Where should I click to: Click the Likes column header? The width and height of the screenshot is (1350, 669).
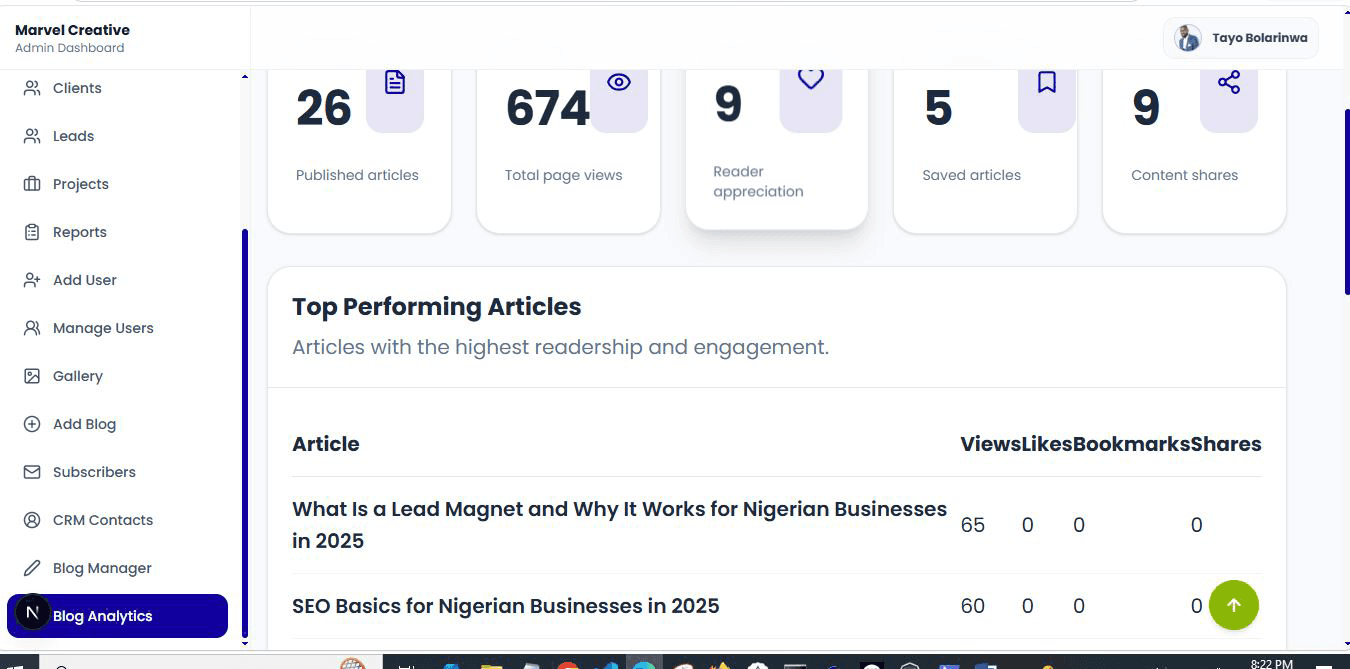pyautogui.click(x=1046, y=444)
